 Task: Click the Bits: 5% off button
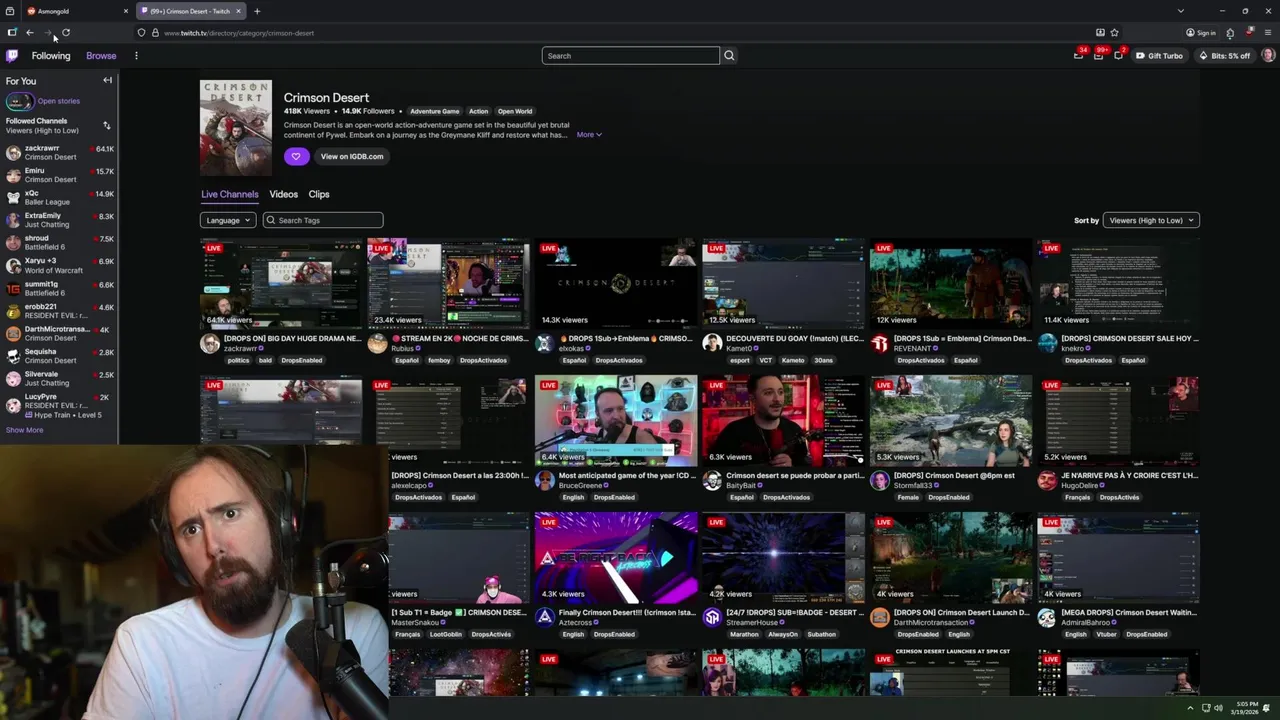[x=1225, y=56]
